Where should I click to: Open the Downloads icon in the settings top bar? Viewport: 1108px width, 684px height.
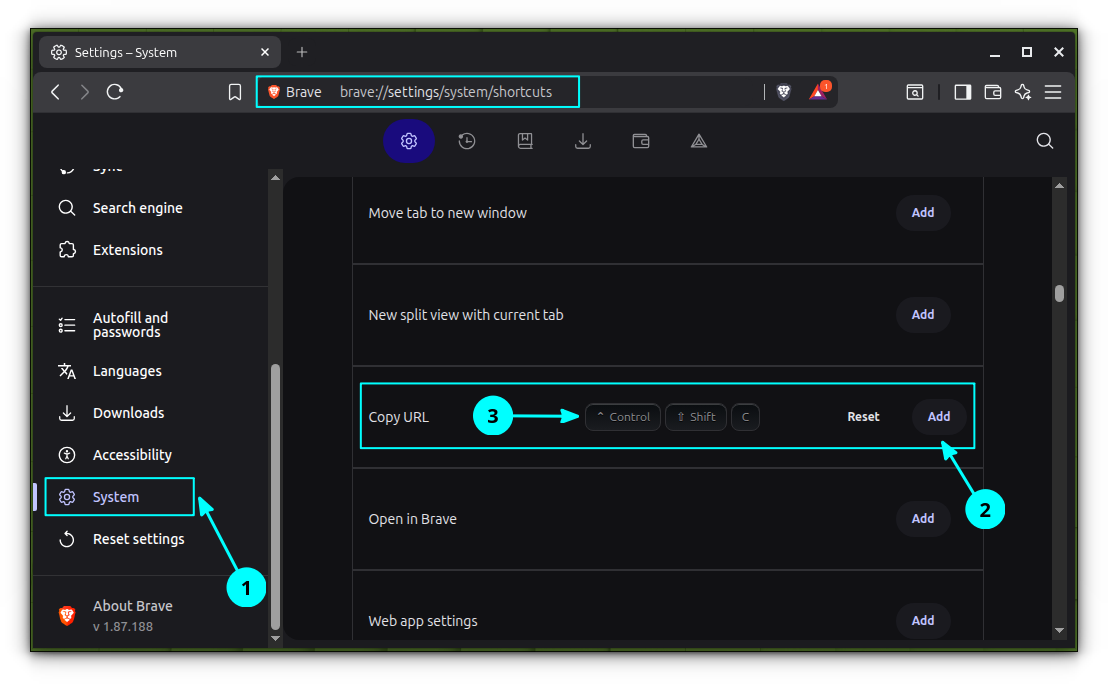click(583, 141)
